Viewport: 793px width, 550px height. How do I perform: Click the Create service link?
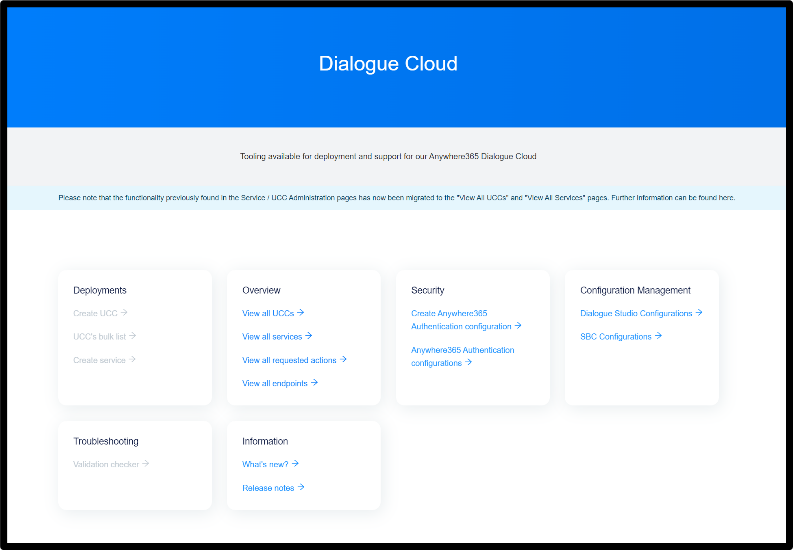point(104,360)
